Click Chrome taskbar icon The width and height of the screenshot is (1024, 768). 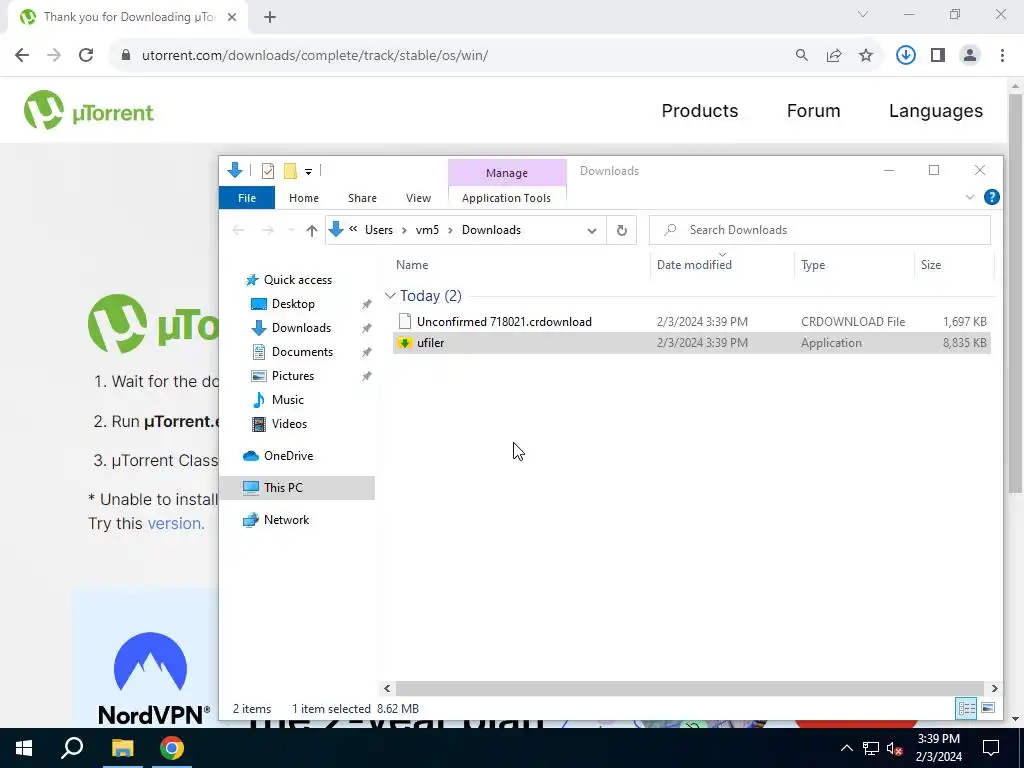click(172, 748)
